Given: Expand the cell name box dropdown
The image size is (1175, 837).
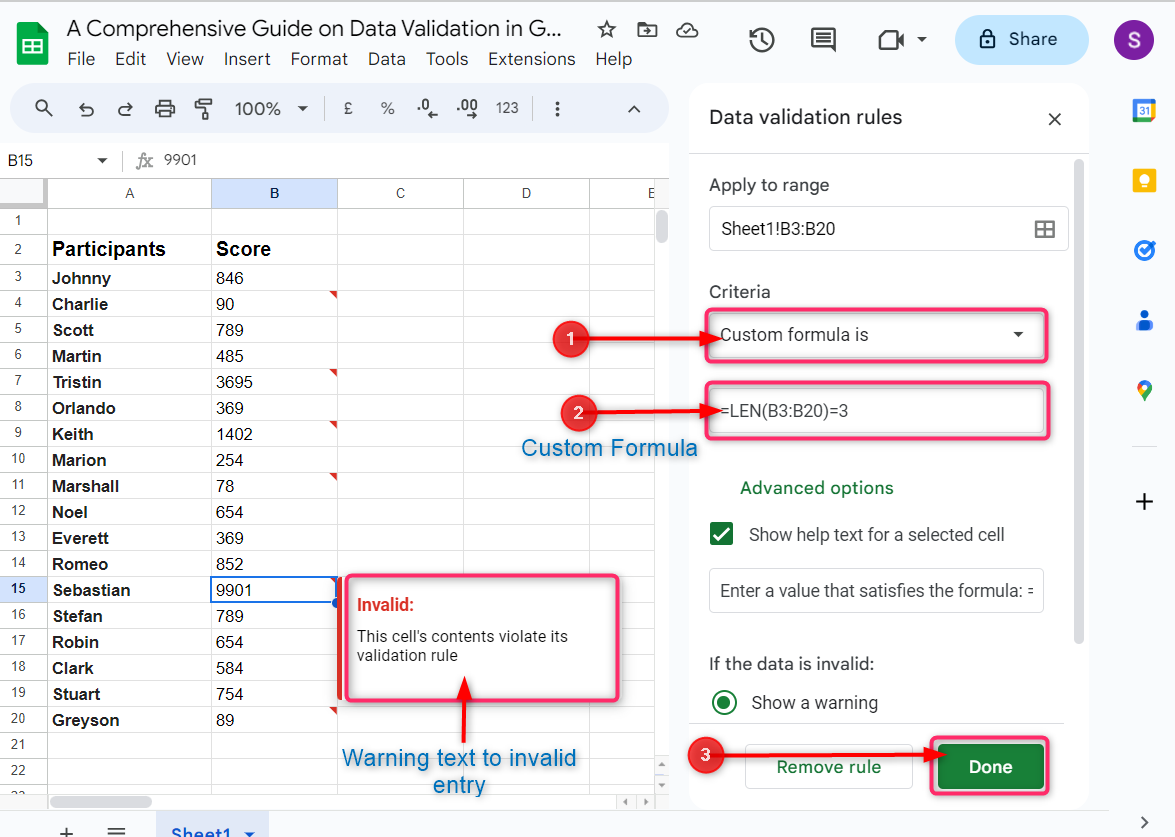Looking at the screenshot, I should click(102, 161).
